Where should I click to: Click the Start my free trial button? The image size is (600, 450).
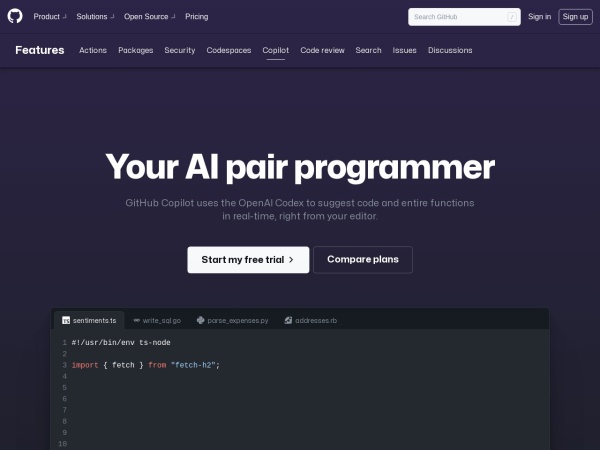pos(247,260)
